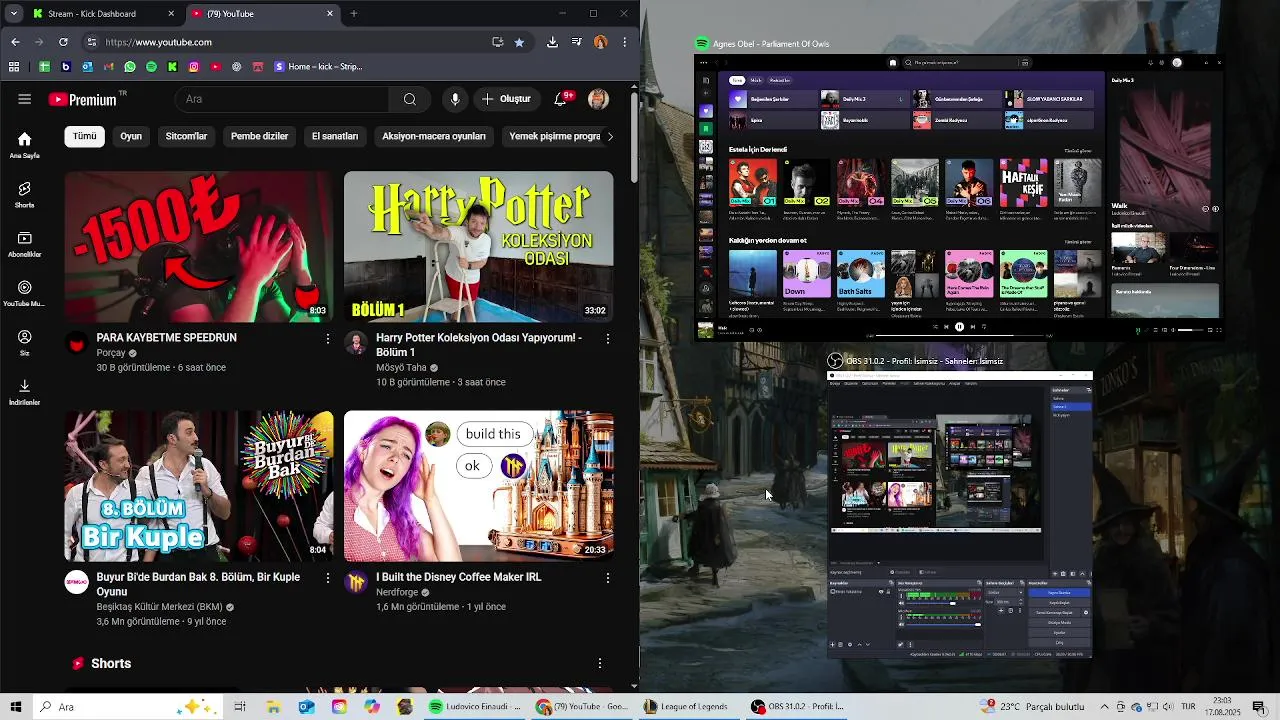1280x720 pixels.
Task: Click the WhatsApp bookmark in bookmarks bar
Action: [x=130, y=67]
